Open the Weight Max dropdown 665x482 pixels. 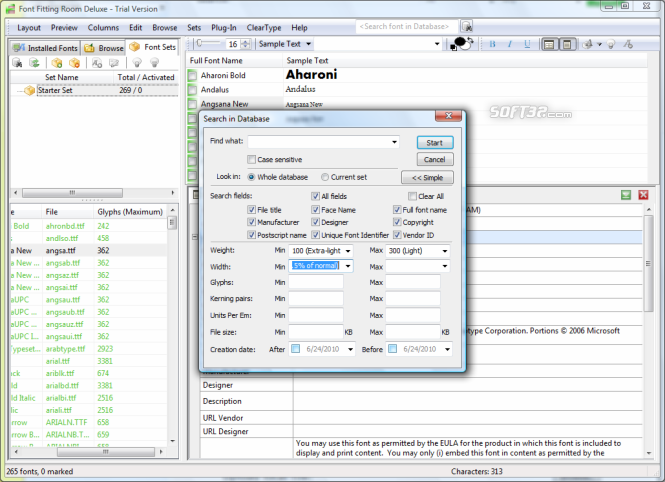click(445, 251)
